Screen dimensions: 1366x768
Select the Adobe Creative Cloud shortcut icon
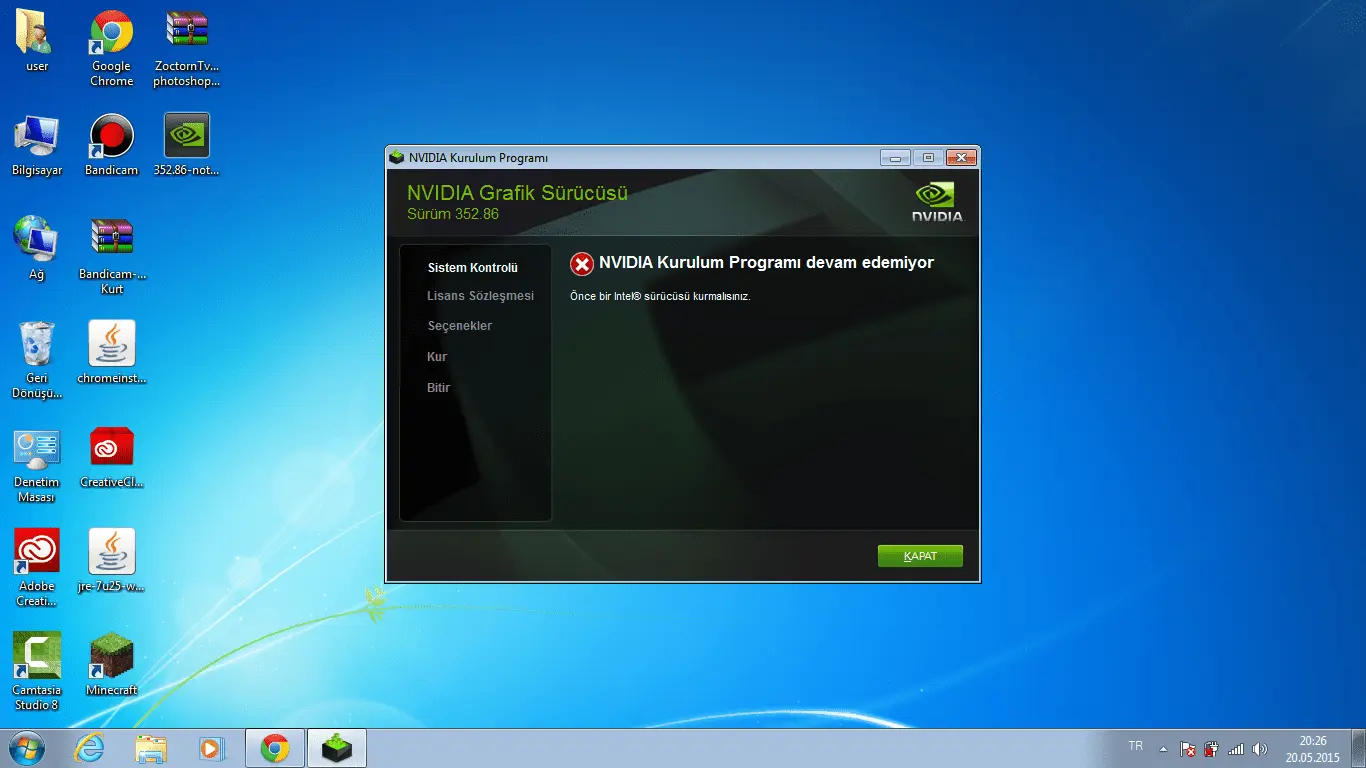click(x=37, y=568)
